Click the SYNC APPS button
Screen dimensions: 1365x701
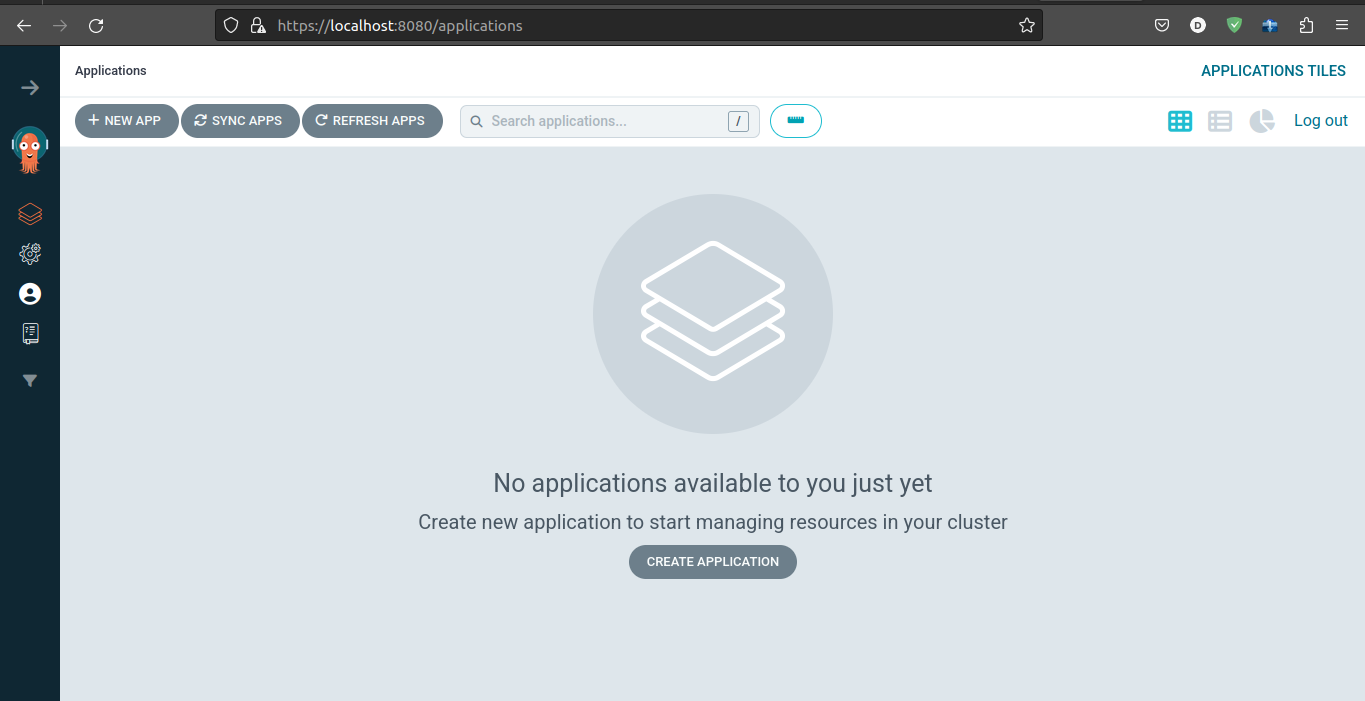tap(239, 121)
